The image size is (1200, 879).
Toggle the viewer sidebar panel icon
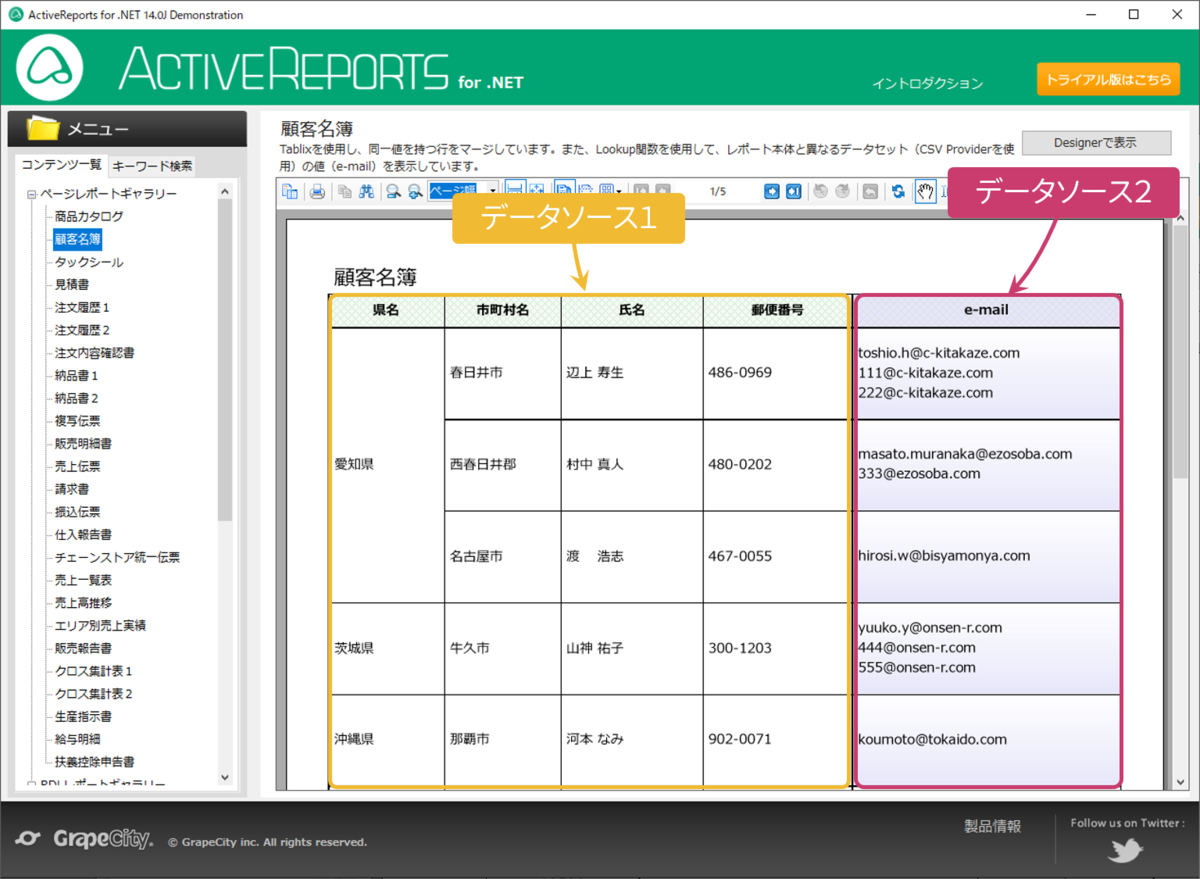290,191
